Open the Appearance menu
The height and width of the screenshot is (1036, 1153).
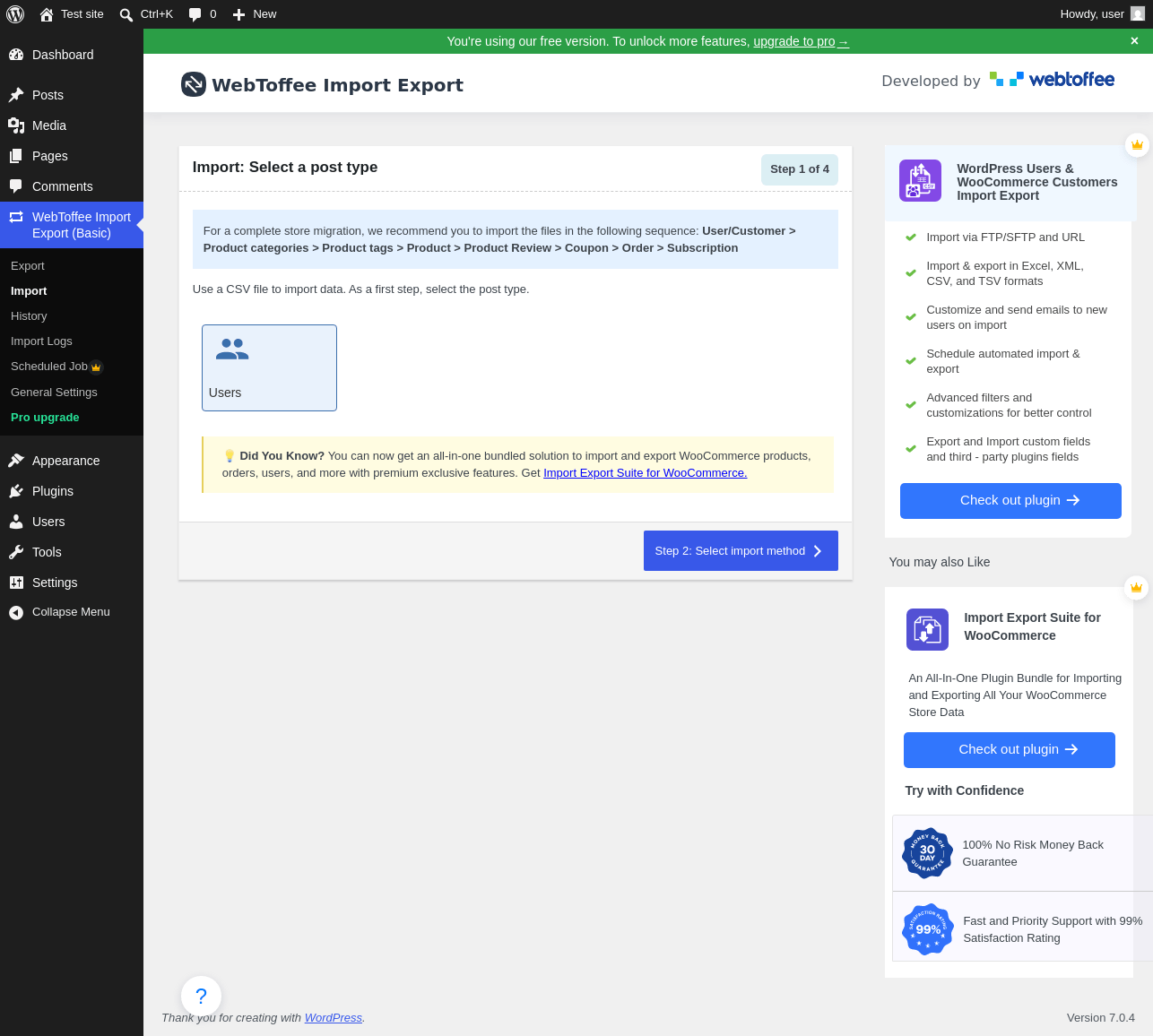pyautogui.click(x=72, y=461)
